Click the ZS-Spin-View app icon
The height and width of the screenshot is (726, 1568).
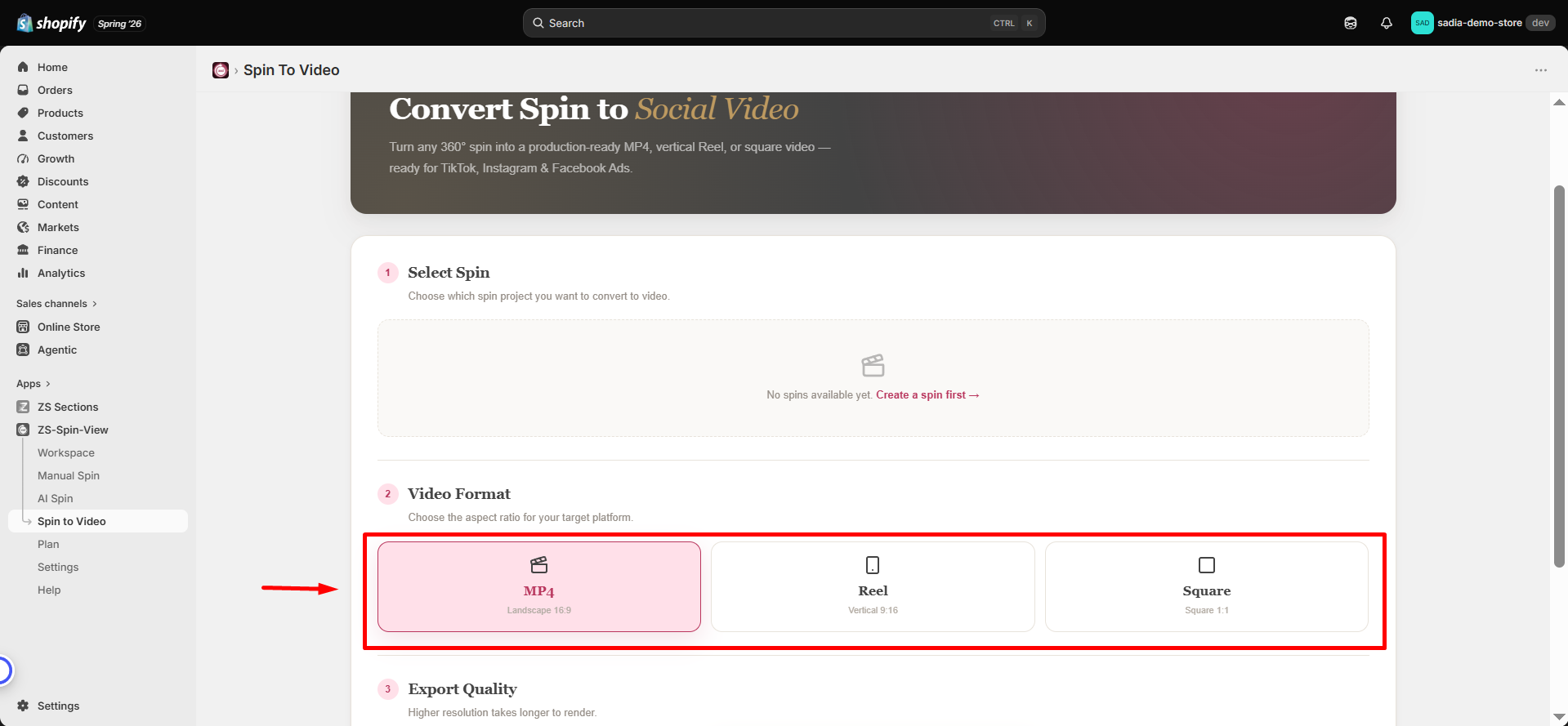tap(23, 430)
